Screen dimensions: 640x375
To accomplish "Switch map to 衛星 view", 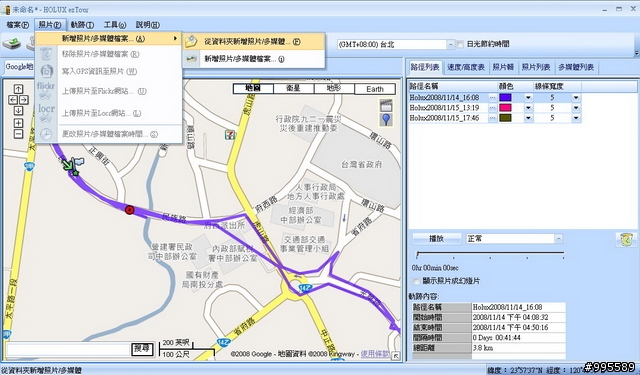I will tap(294, 89).
